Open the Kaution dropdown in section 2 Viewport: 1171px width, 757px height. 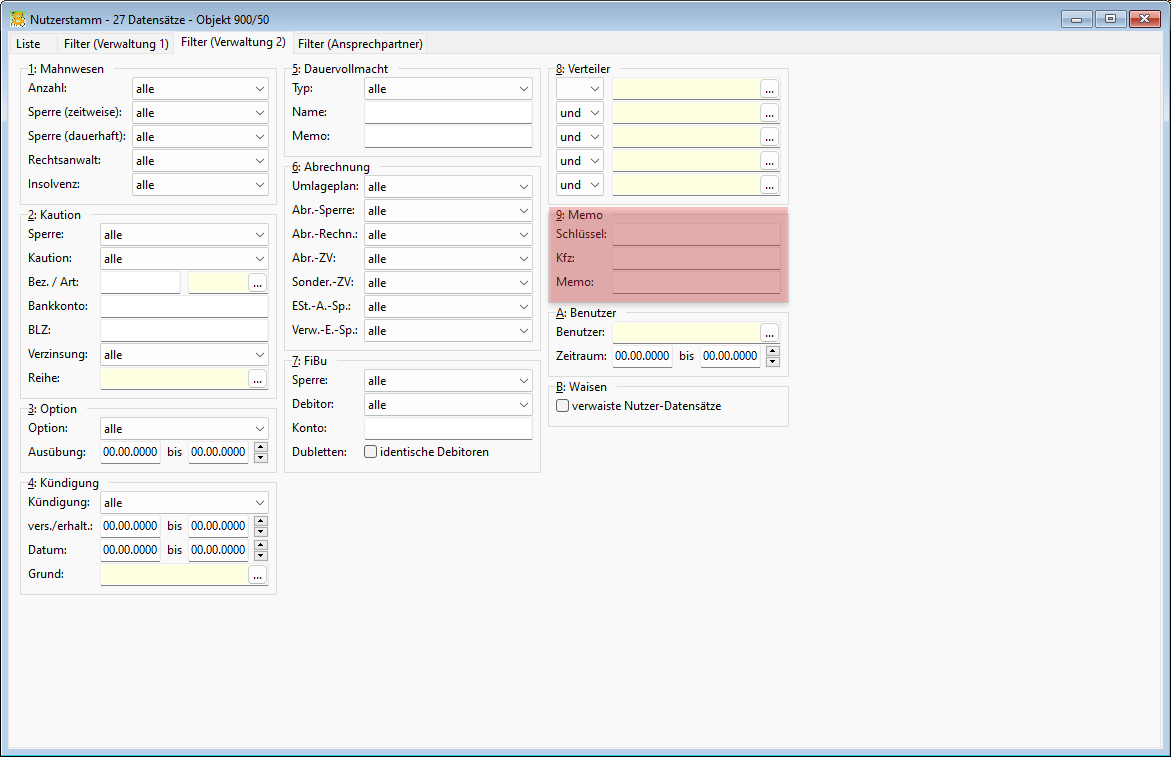click(184, 258)
